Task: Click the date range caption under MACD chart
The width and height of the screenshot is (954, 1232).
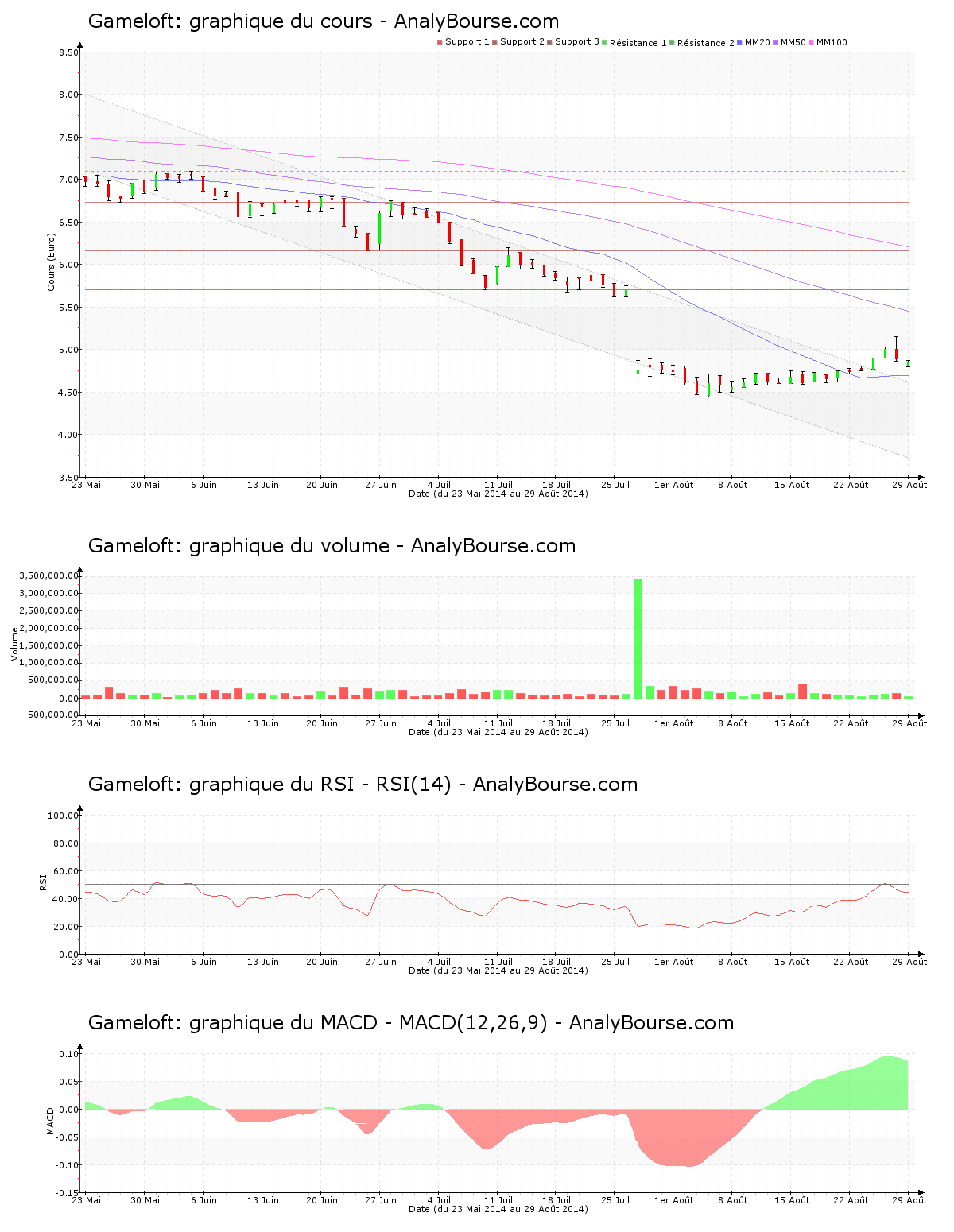Action: pyautogui.click(x=498, y=1209)
